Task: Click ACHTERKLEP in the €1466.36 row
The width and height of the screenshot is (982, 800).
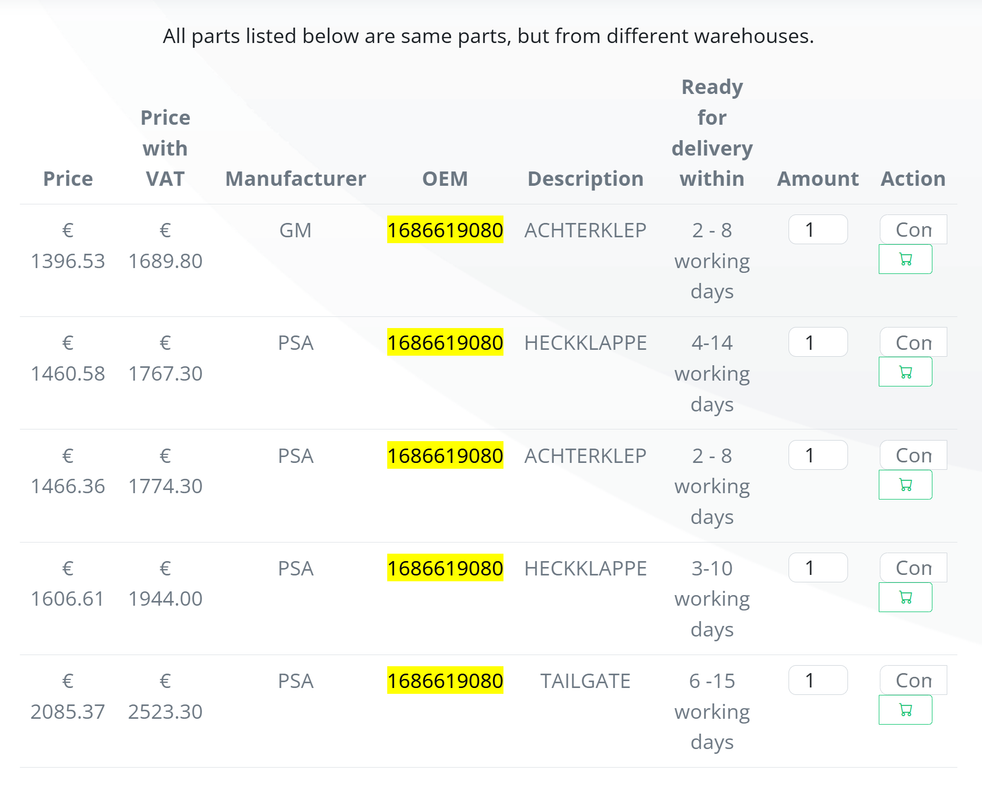Action: click(586, 455)
